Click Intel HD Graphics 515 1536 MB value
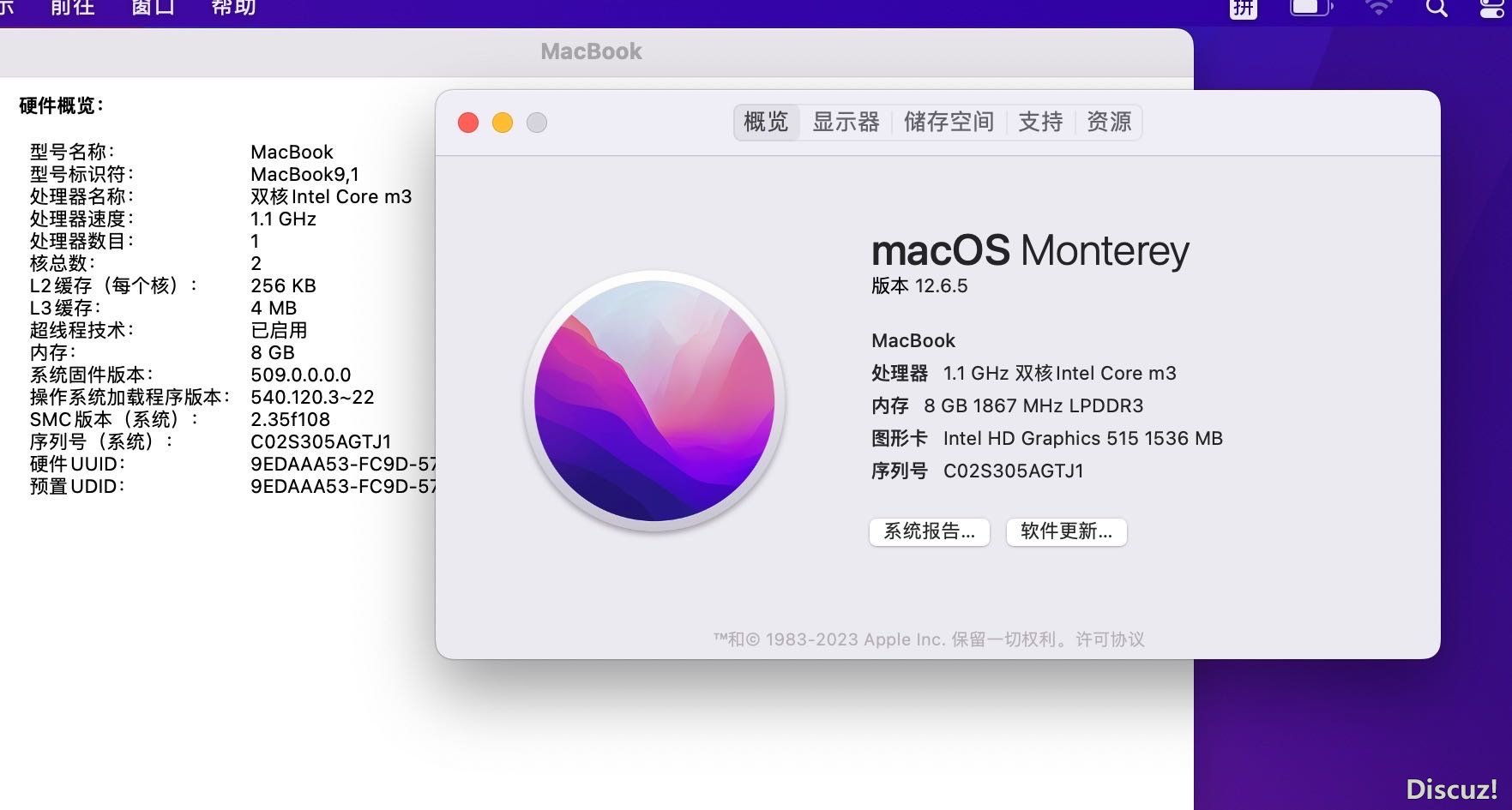Screen dimensions: 1512x810 [1083, 438]
